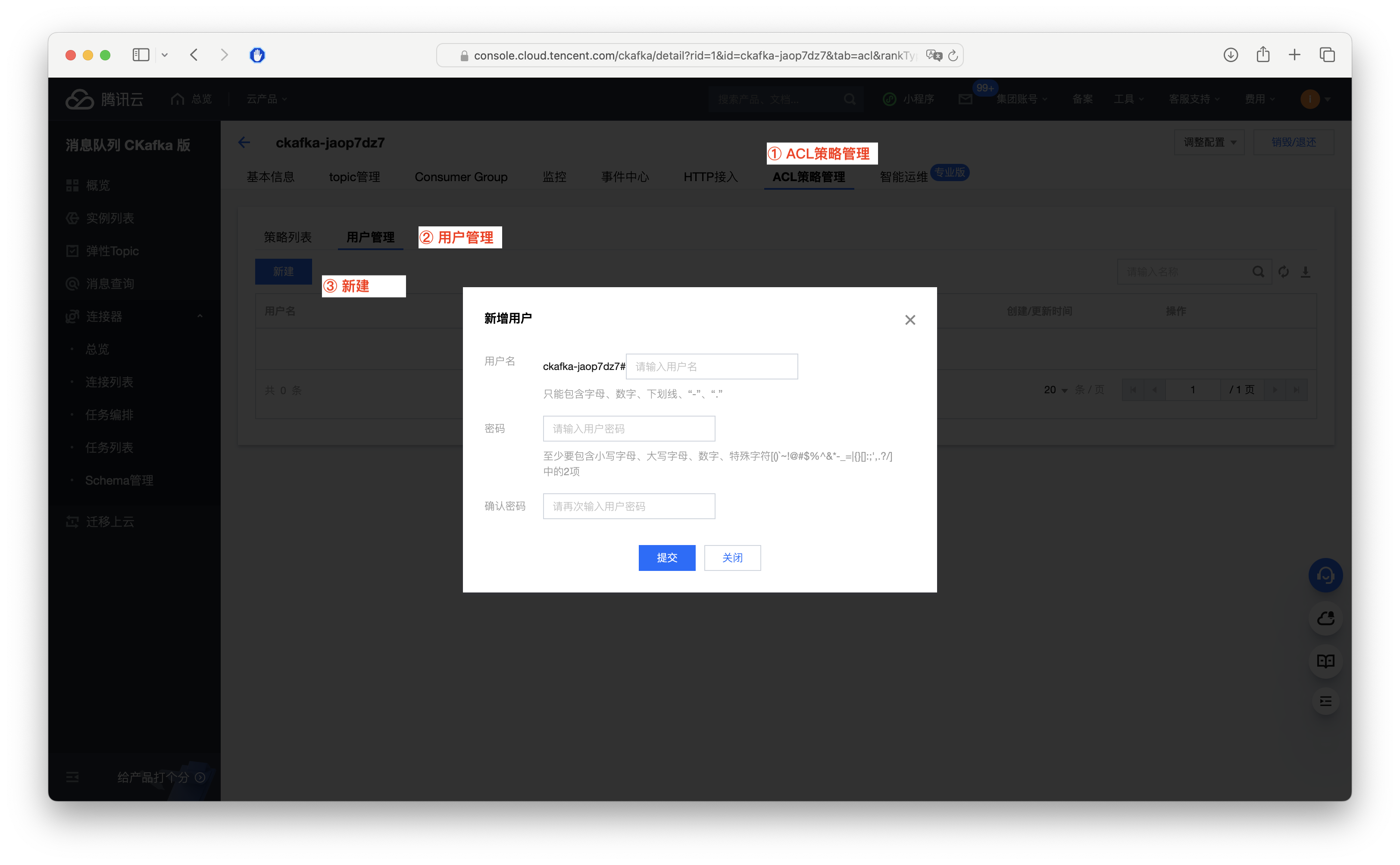The width and height of the screenshot is (1400, 865).
Task: Close the 新增用户 dialog with X icon
Action: (x=910, y=320)
